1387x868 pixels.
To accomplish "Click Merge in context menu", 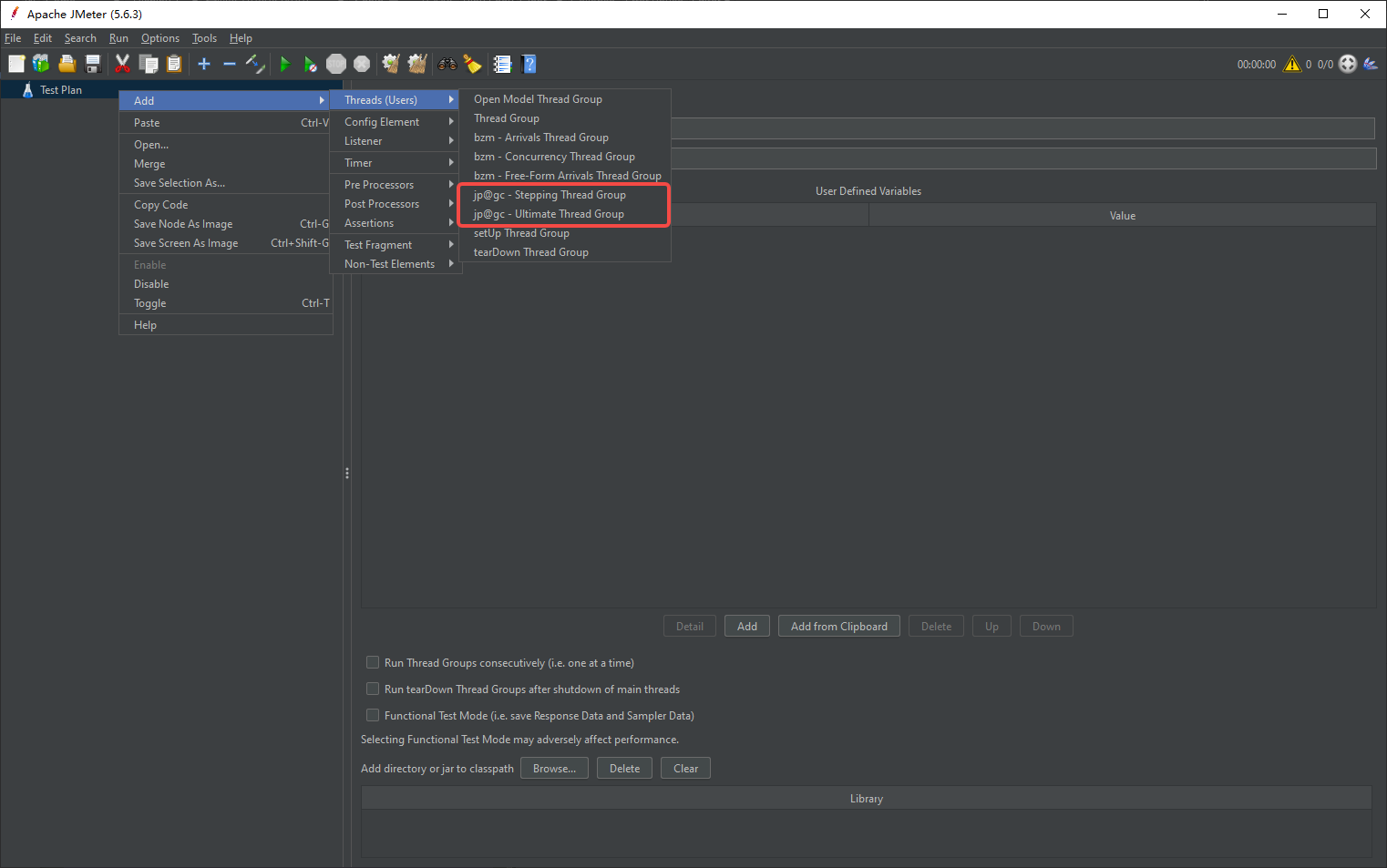I will (225, 164).
